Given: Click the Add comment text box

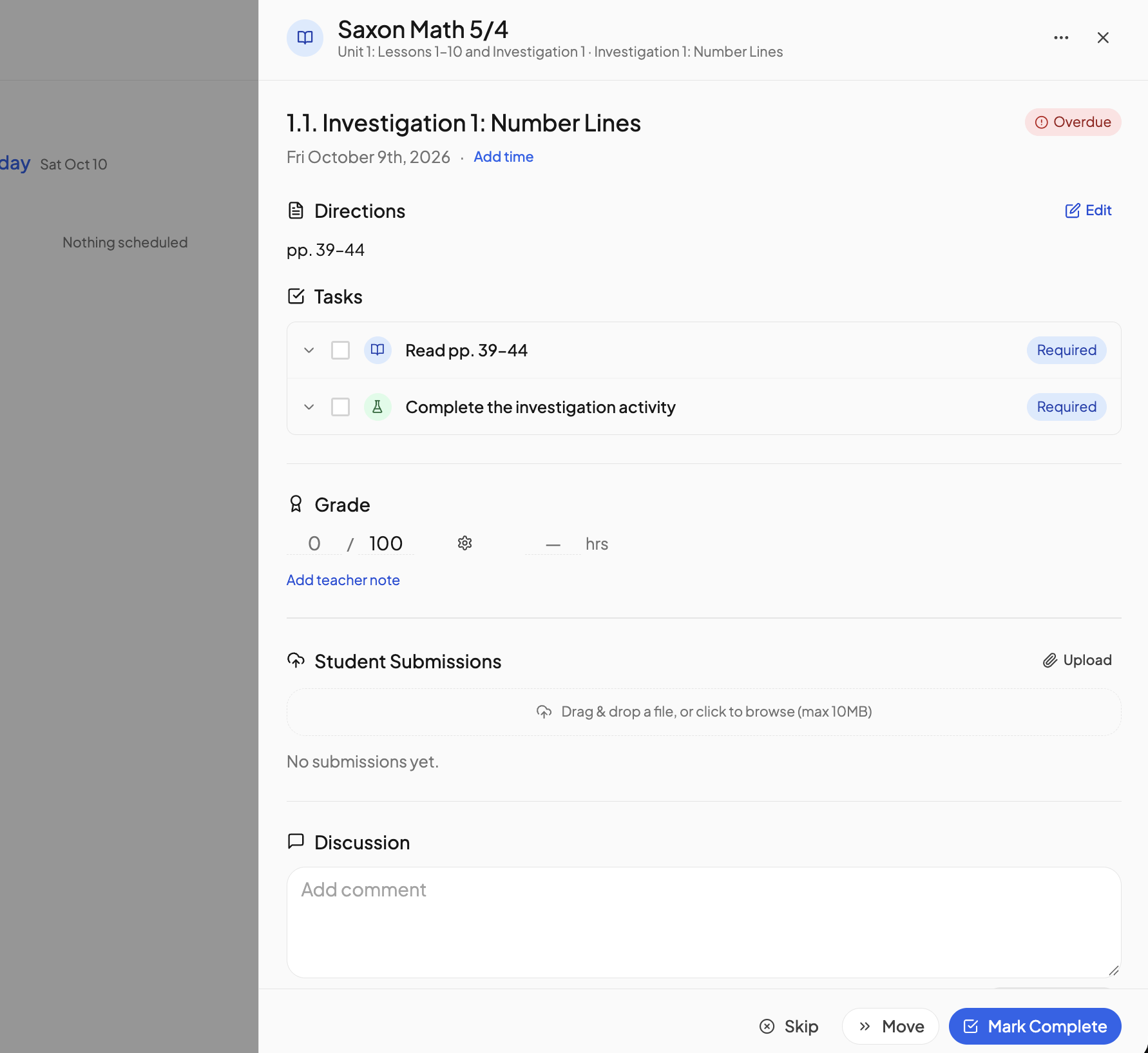Looking at the screenshot, I should 704,922.
